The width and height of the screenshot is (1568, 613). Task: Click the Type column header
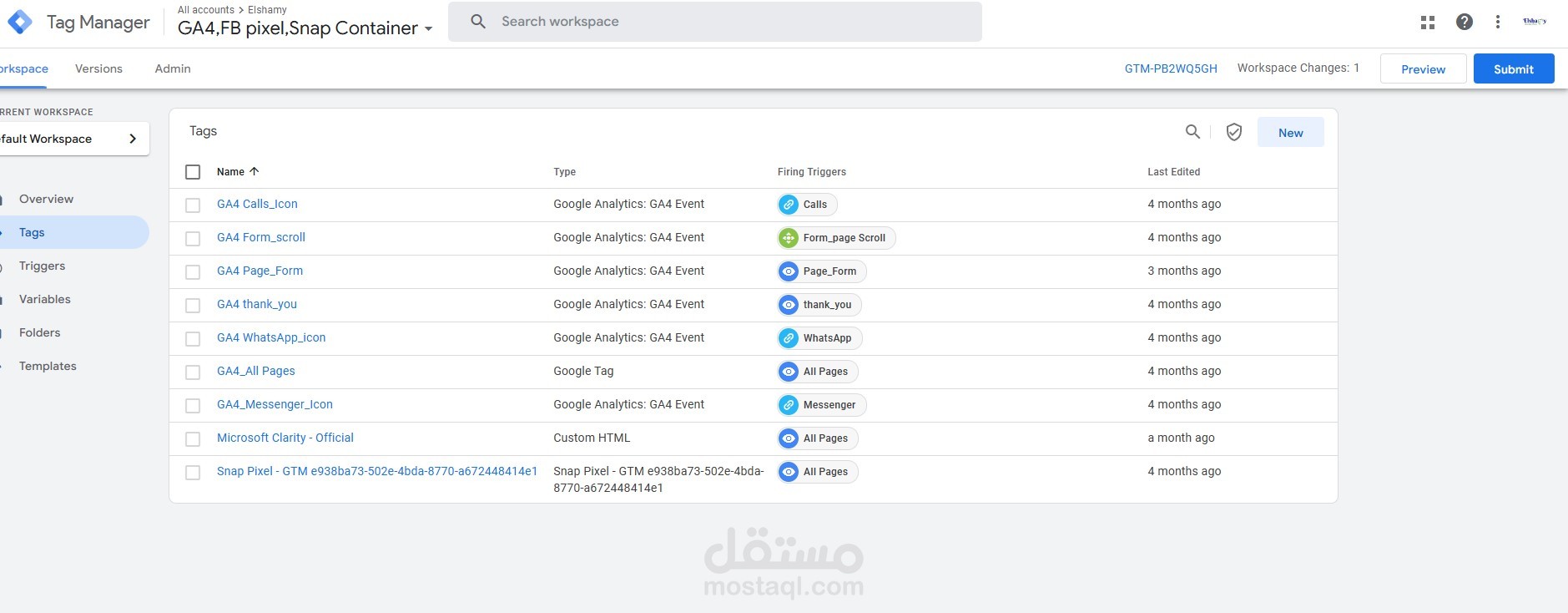[565, 172]
